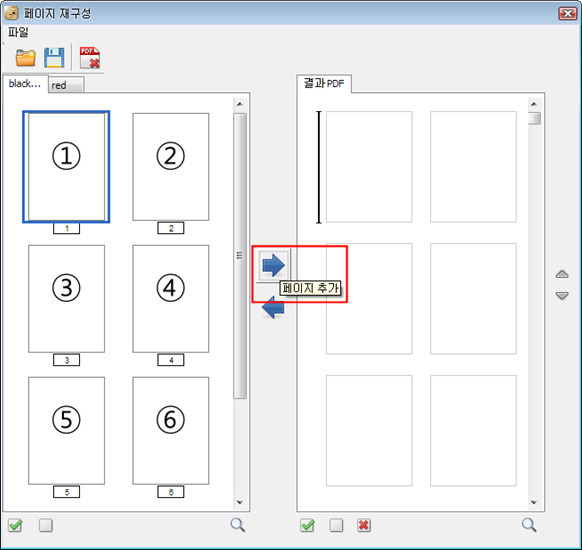Viewport: 582px width, 550px height.
Task: Click the source panel scrollbar thumb
Action: click(x=240, y=256)
